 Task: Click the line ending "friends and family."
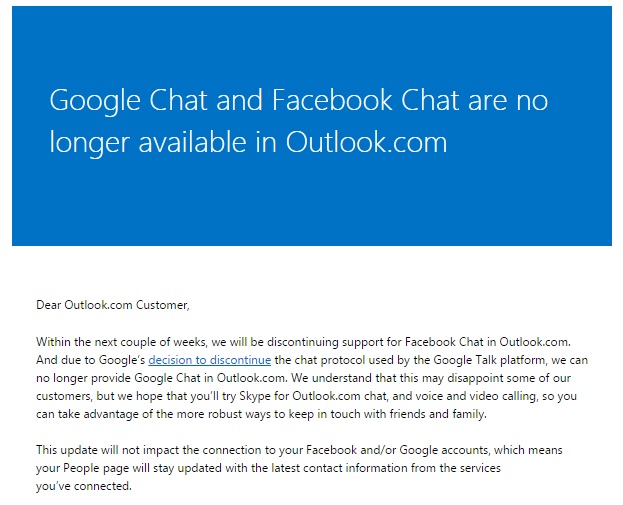261,414
